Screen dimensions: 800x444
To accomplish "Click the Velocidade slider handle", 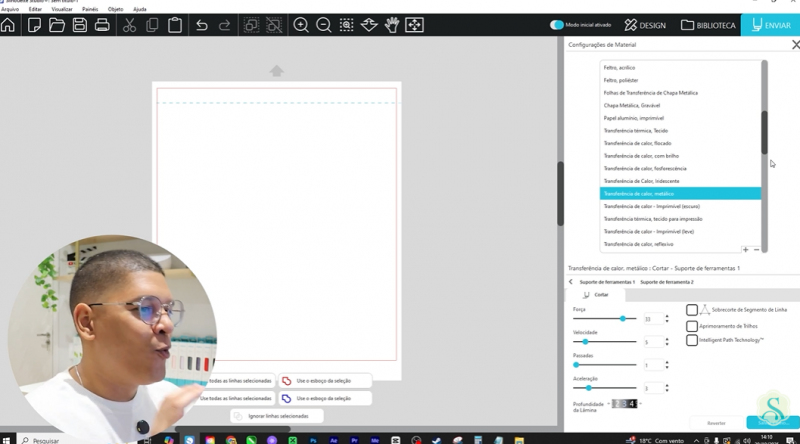I will point(585,342).
